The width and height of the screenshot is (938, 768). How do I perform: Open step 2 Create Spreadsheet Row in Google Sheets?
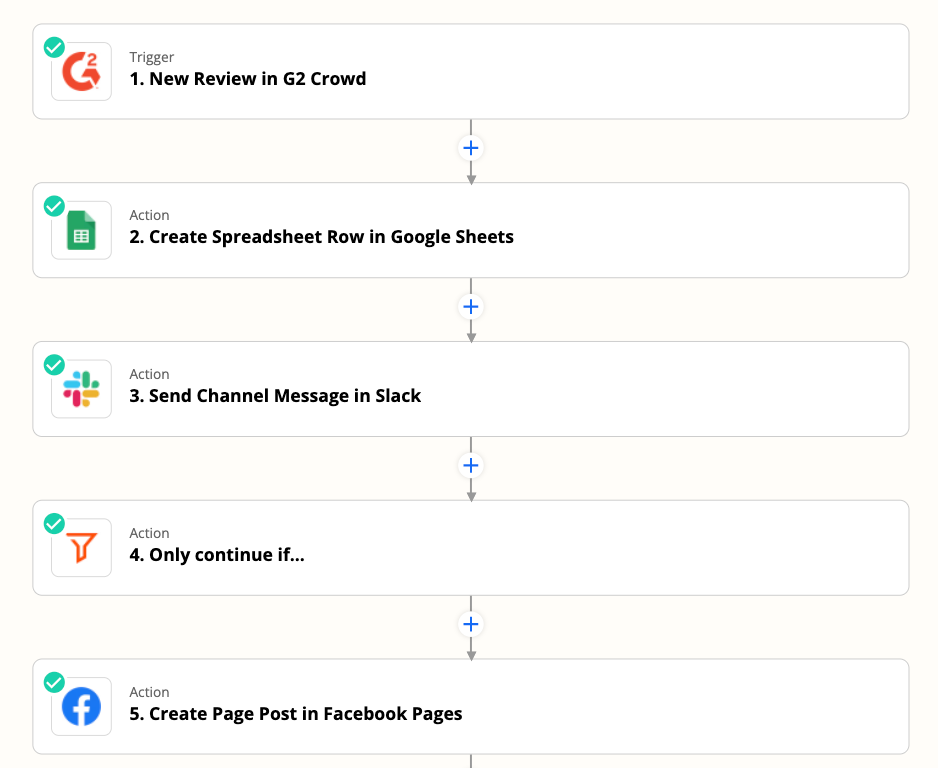[x=471, y=230]
